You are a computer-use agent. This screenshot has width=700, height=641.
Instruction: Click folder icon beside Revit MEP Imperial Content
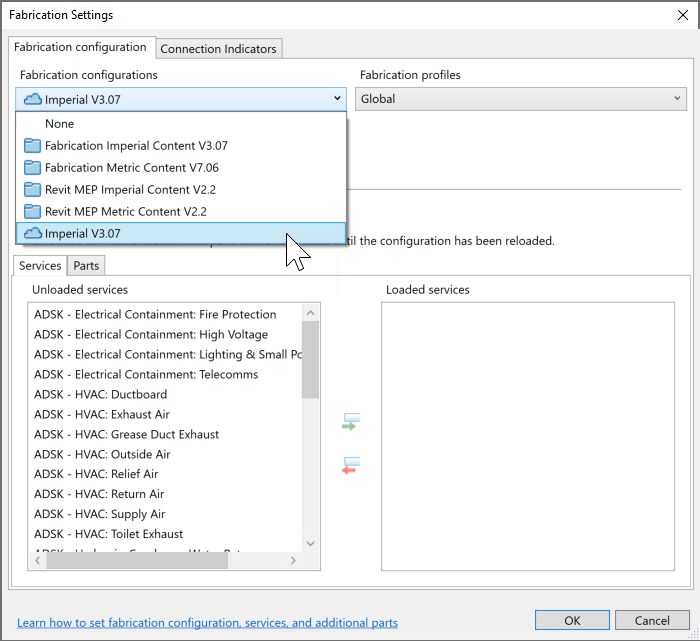pyautogui.click(x=32, y=190)
